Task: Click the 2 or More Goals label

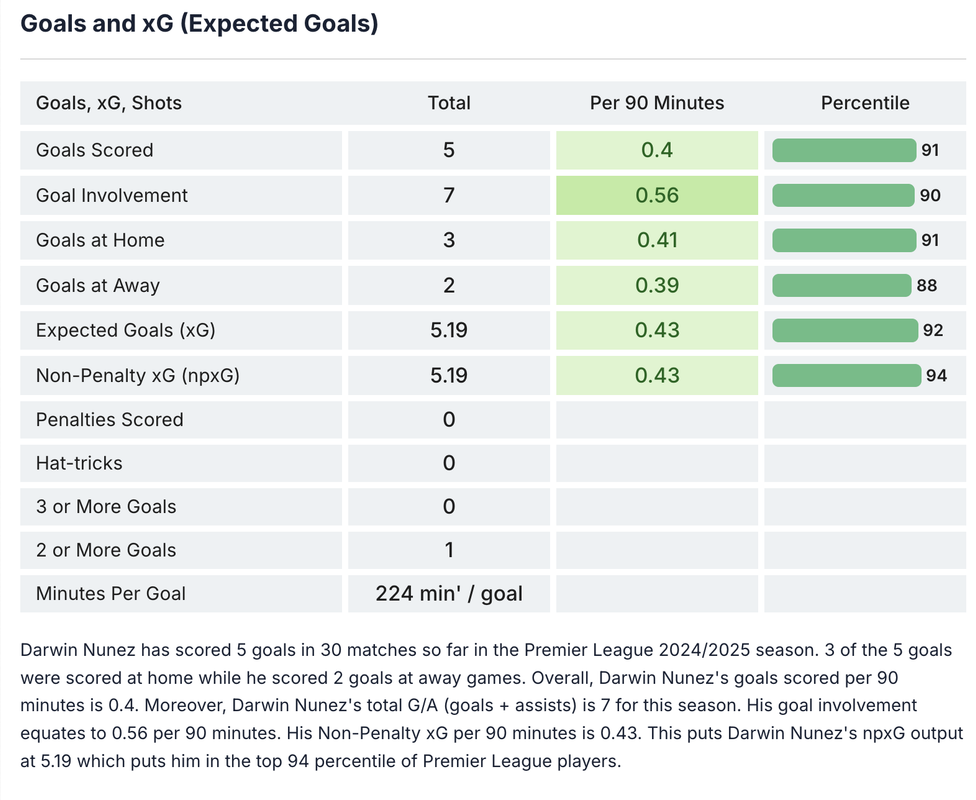Action: tap(106, 550)
